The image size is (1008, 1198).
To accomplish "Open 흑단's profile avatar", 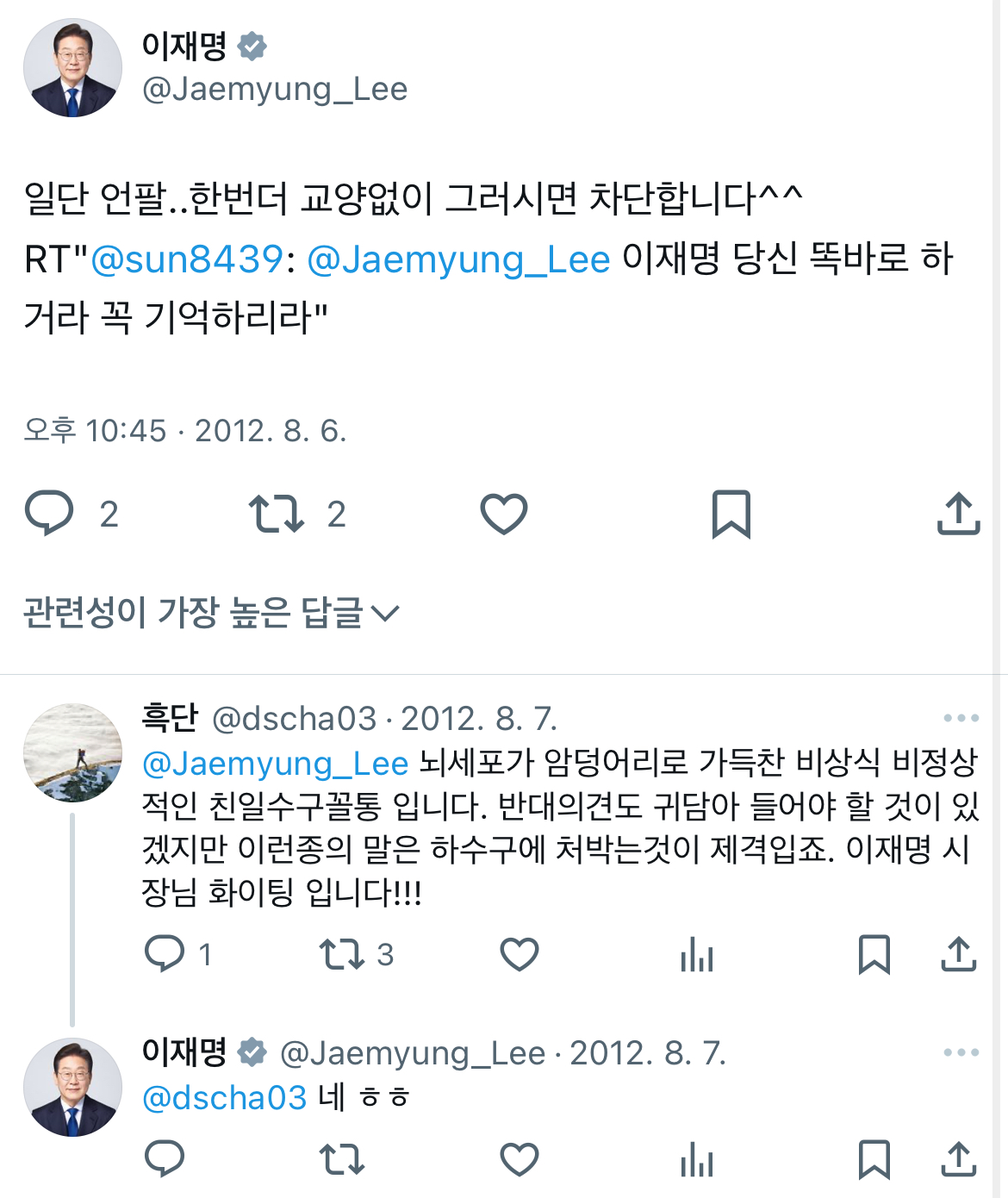I will (x=72, y=752).
